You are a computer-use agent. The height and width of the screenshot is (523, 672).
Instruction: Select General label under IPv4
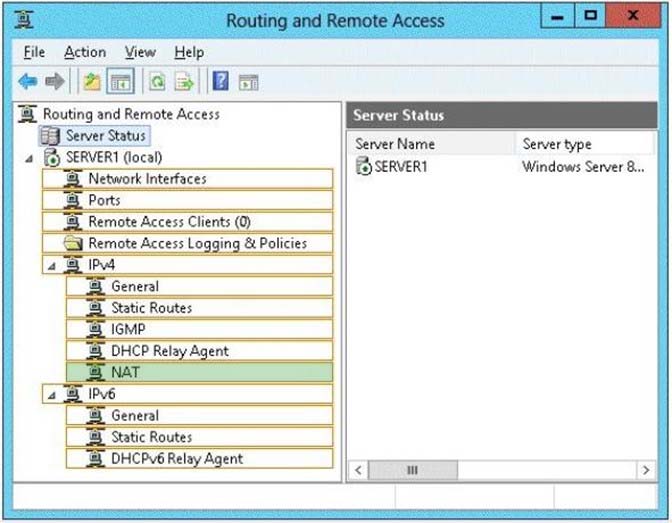135,286
